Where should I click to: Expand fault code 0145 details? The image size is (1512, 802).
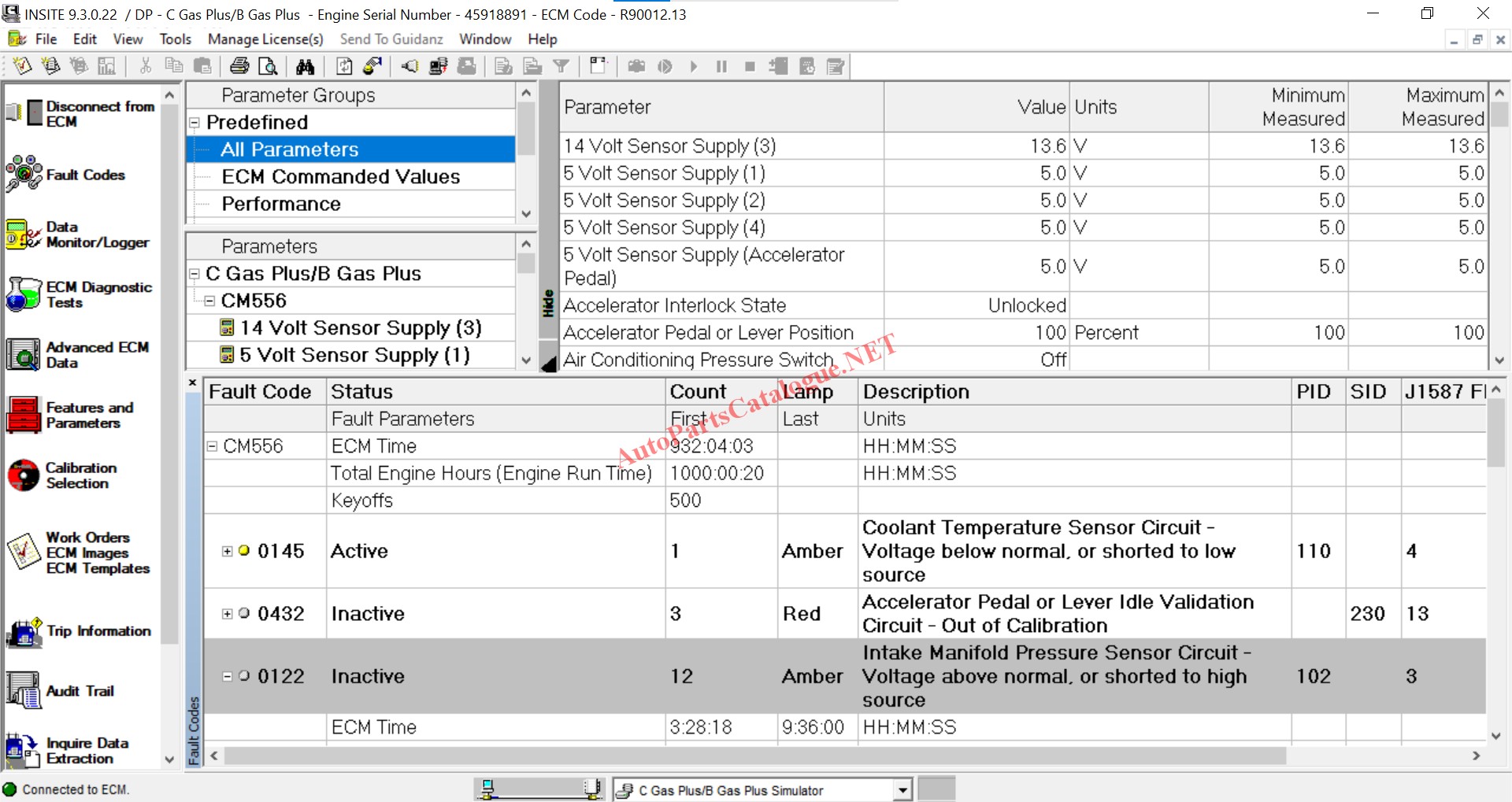click(227, 551)
